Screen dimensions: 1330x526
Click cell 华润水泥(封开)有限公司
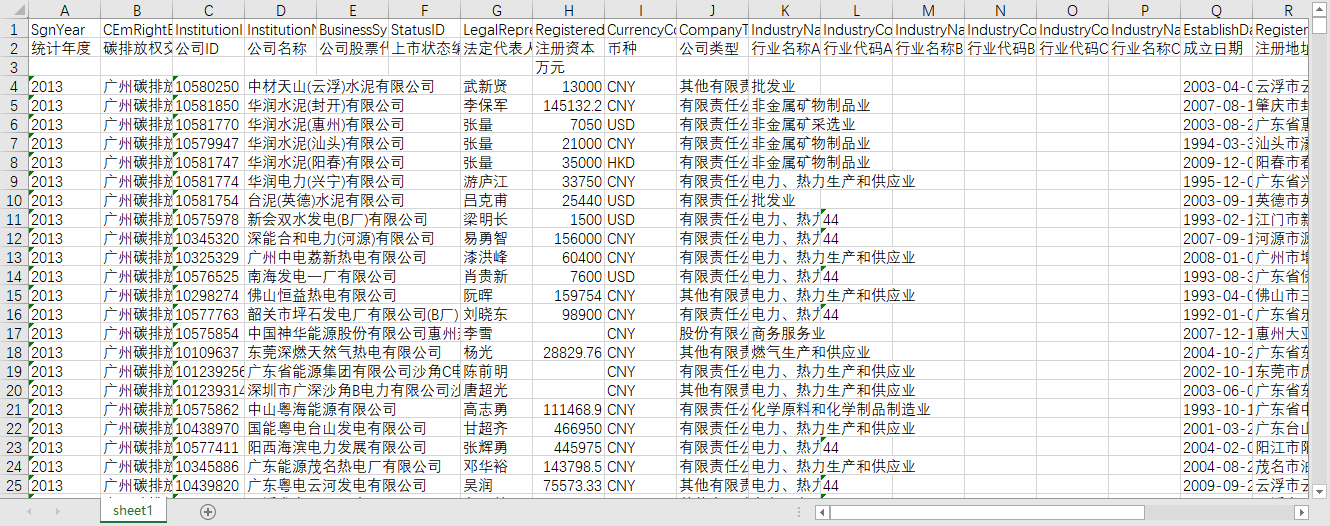[326, 105]
